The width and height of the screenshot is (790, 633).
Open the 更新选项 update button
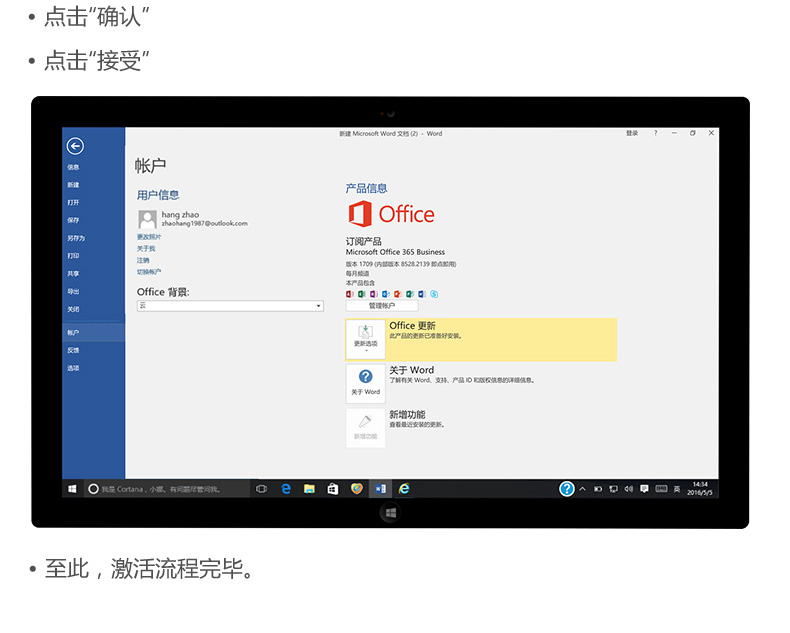click(x=365, y=339)
